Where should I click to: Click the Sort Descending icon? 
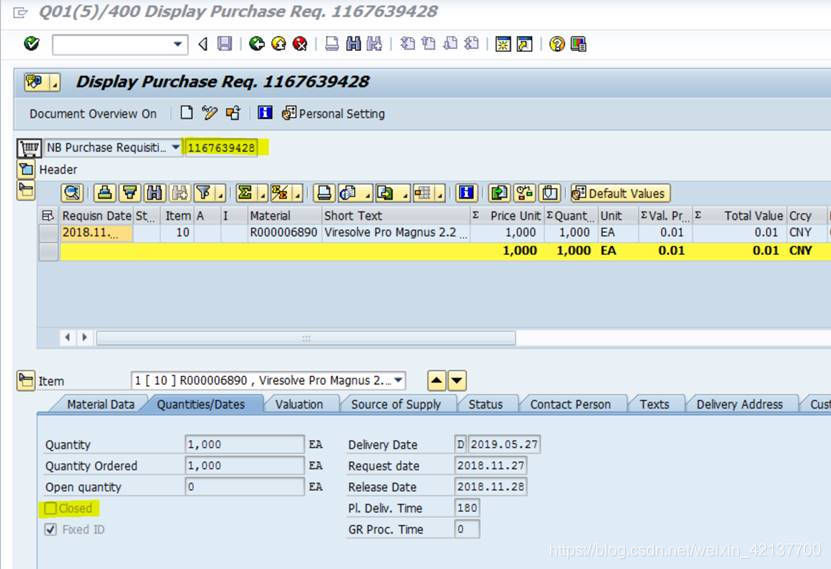[x=130, y=193]
